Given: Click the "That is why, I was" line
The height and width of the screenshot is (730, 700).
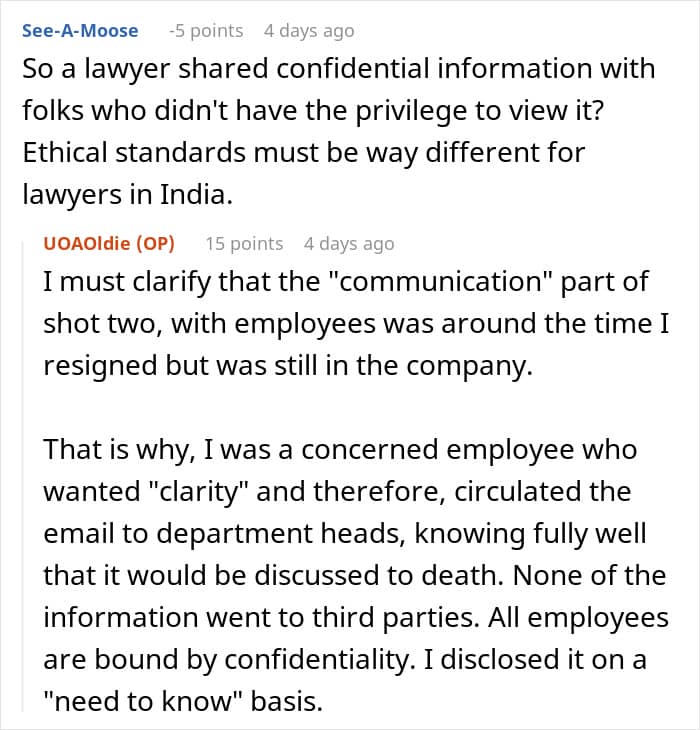Looking at the screenshot, I should tap(340, 450).
